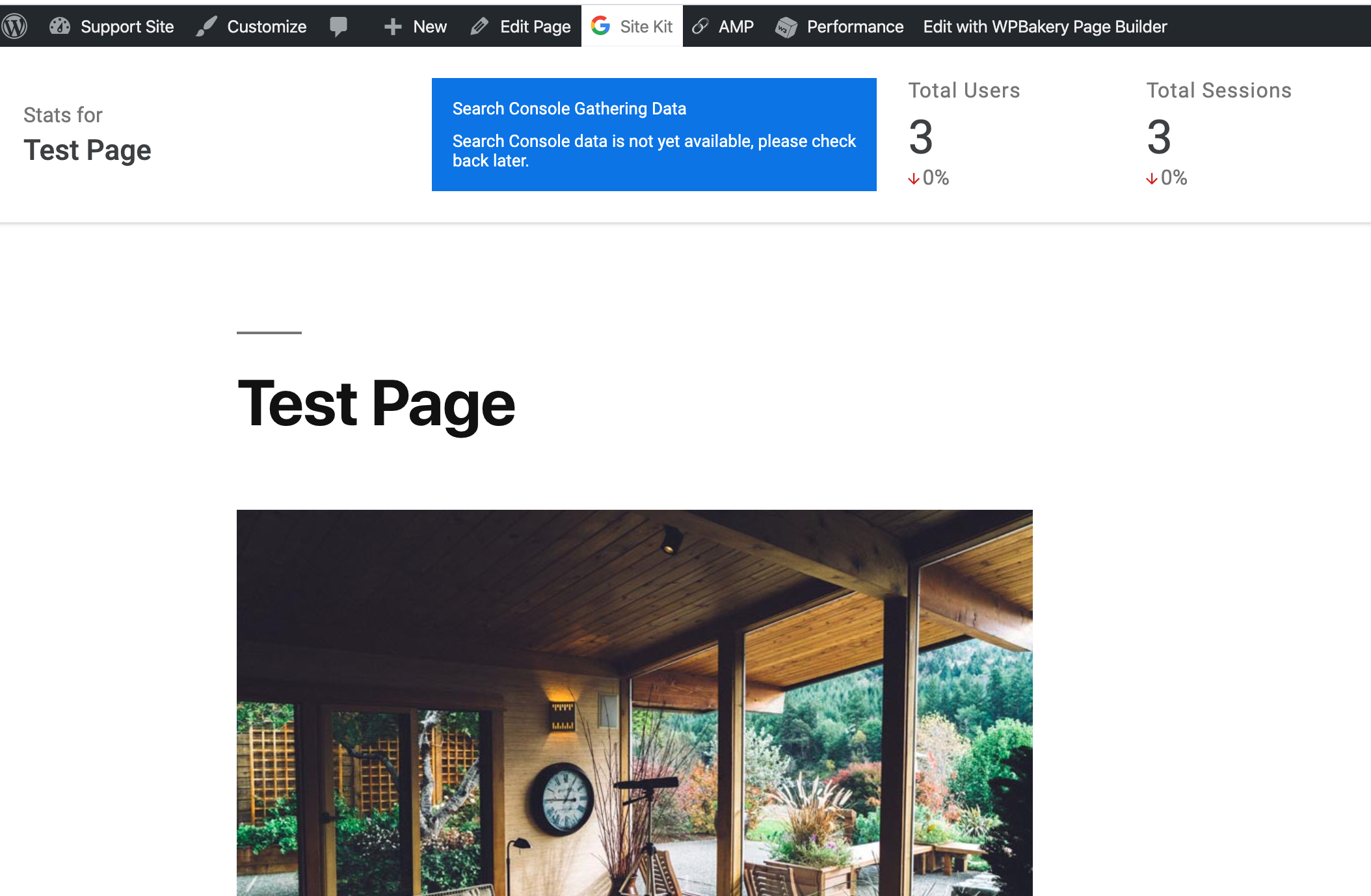Click the Support Site dashboard icon
The height and width of the screenshot is (896, 1371).
60,27
